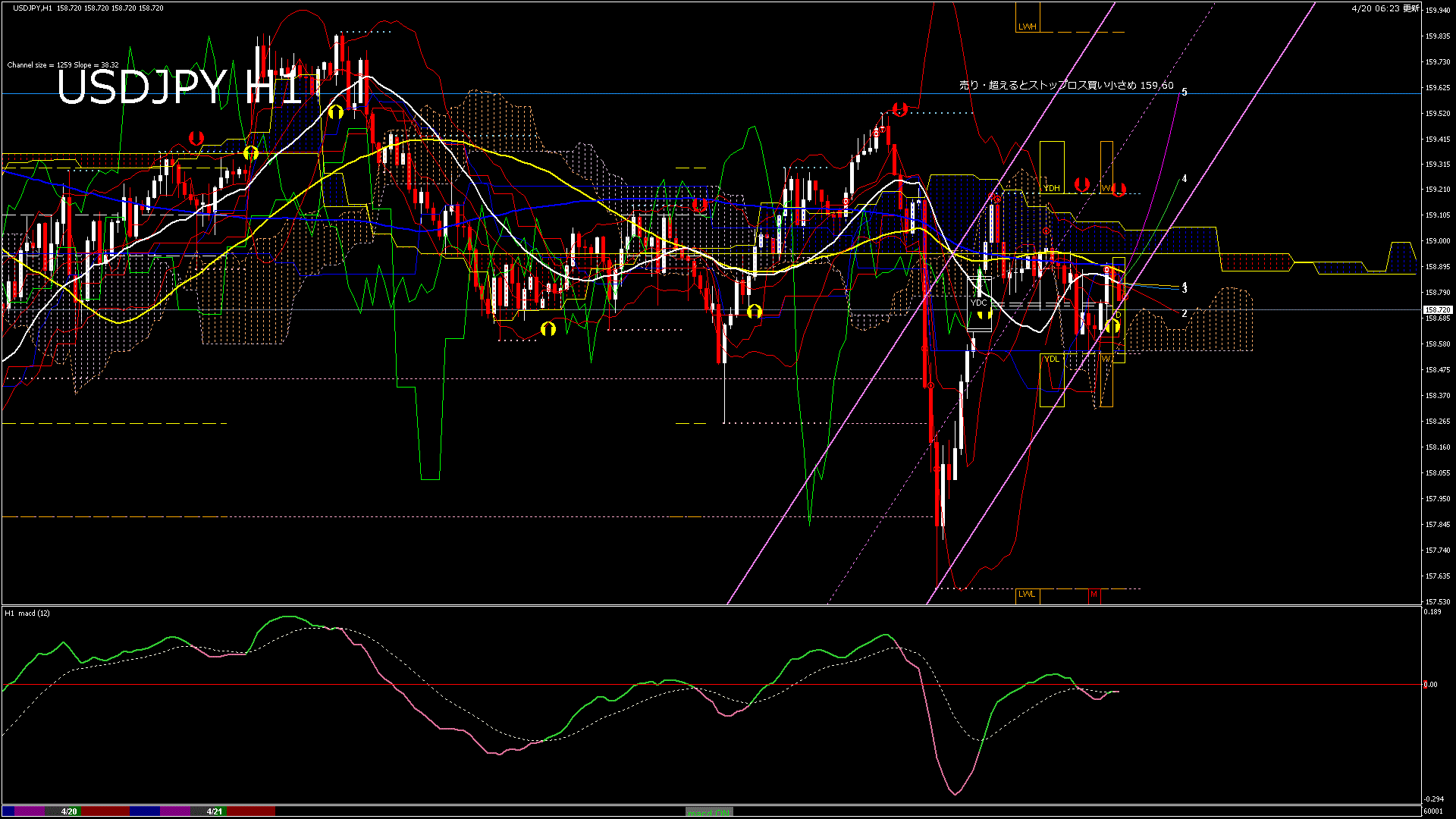Toggle the macd ON button

[x=709, y=811]
